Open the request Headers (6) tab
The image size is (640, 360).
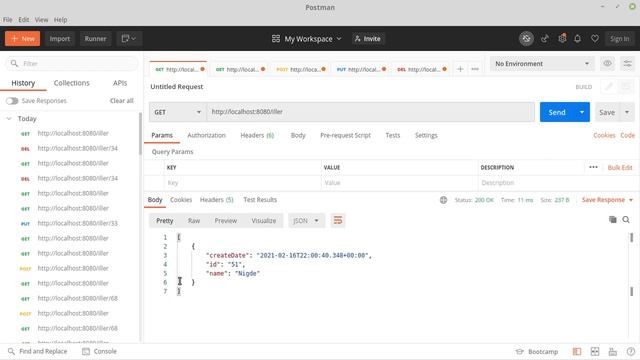[257, 136]
